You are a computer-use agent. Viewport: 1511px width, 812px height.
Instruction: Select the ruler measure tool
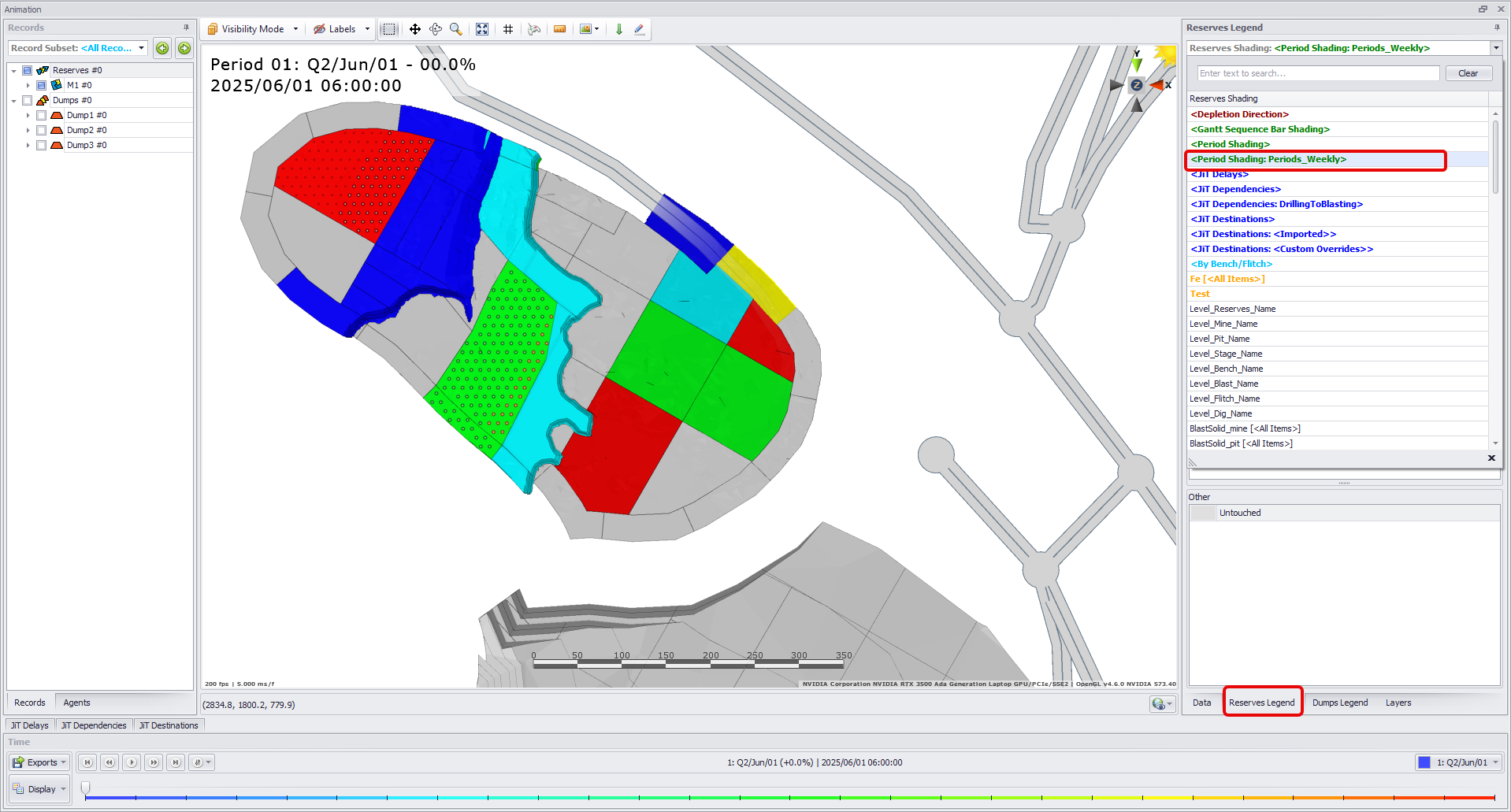point(560,29)
